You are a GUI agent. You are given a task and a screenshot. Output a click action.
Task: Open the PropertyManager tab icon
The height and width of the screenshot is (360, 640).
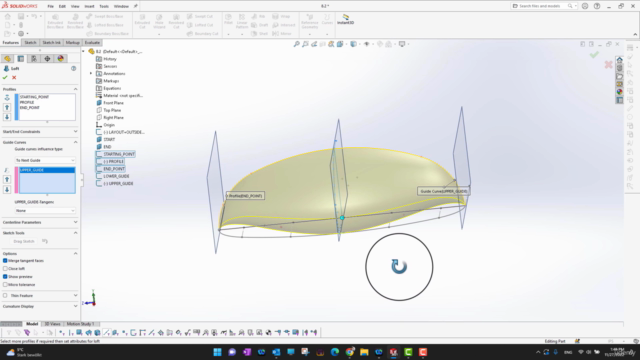point(20,59)
